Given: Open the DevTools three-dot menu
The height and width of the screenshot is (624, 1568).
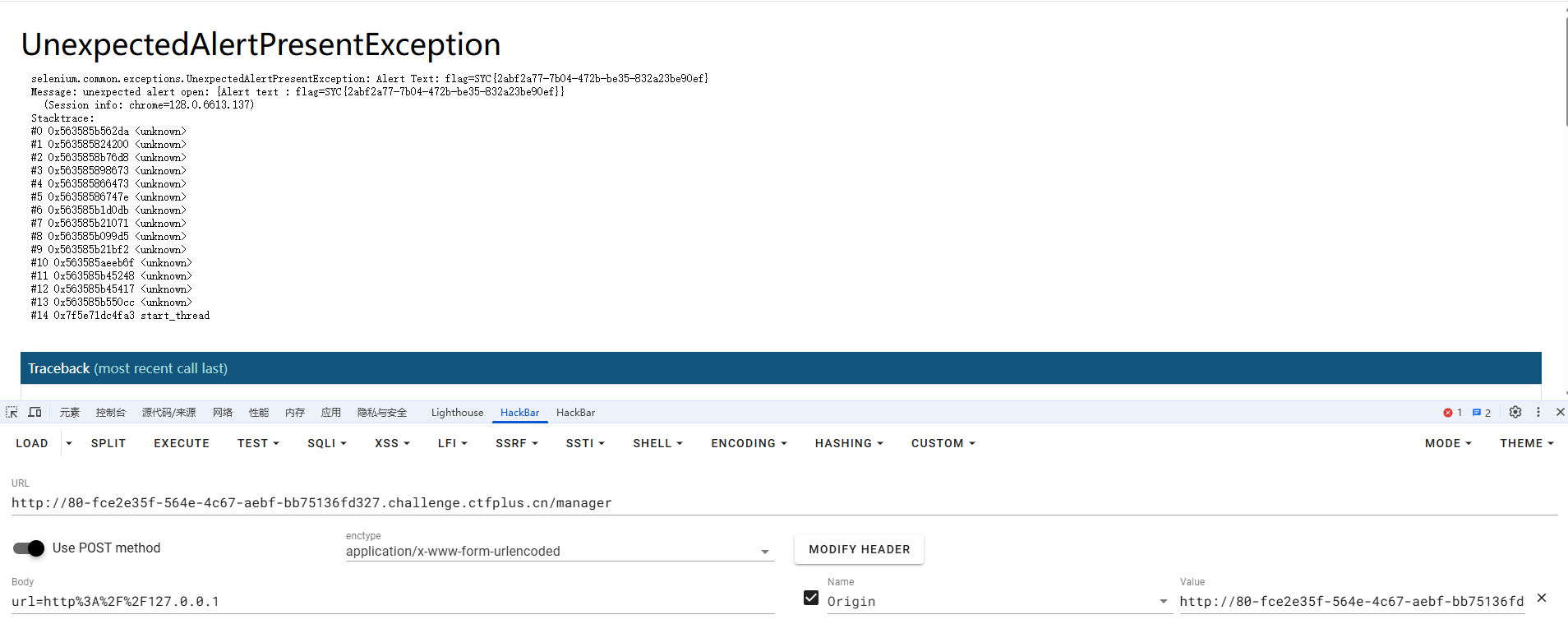Looking at the screenshot, I should click(x=1538, y=413).
